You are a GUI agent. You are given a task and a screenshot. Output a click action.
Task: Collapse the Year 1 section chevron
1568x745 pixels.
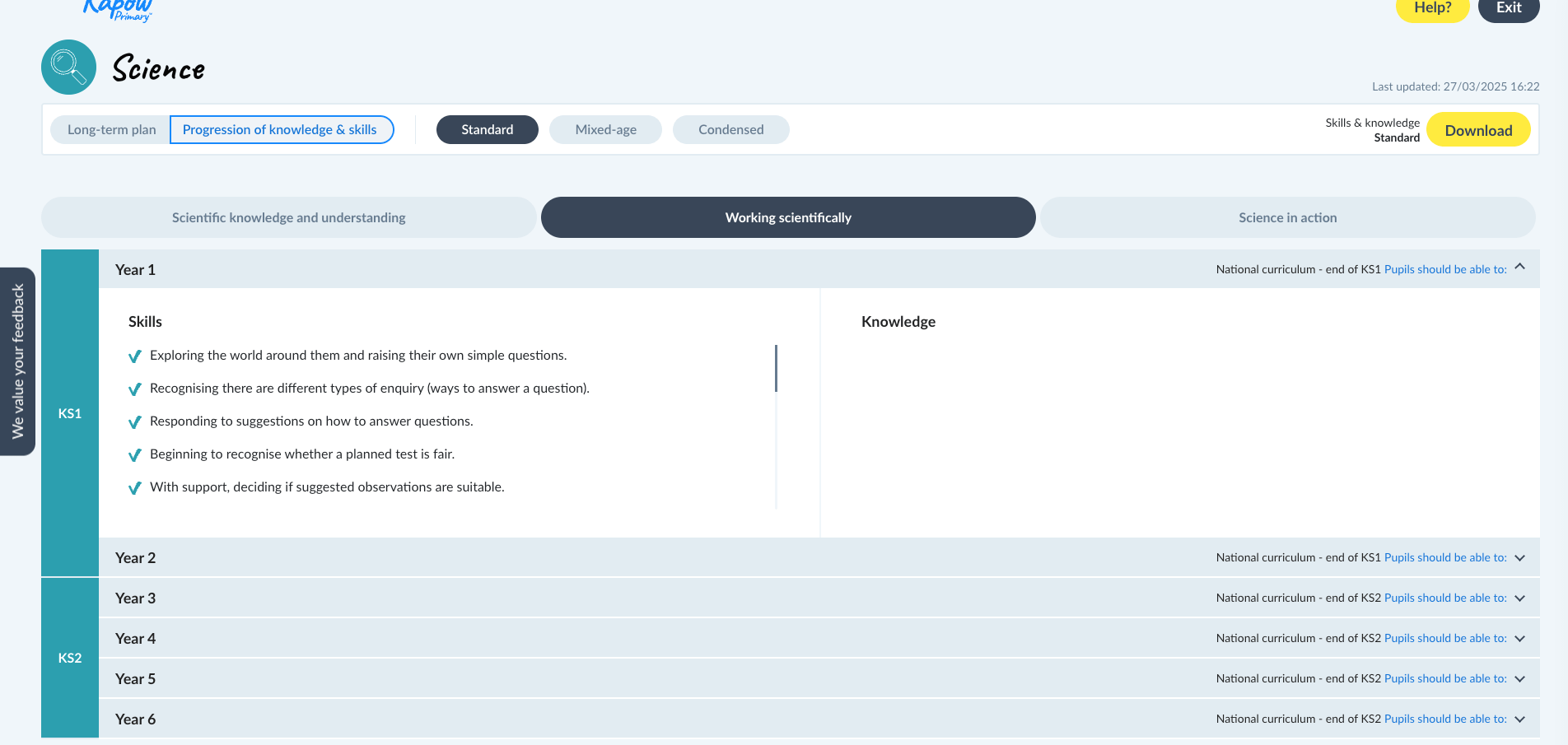click(x=1519, y=268)
